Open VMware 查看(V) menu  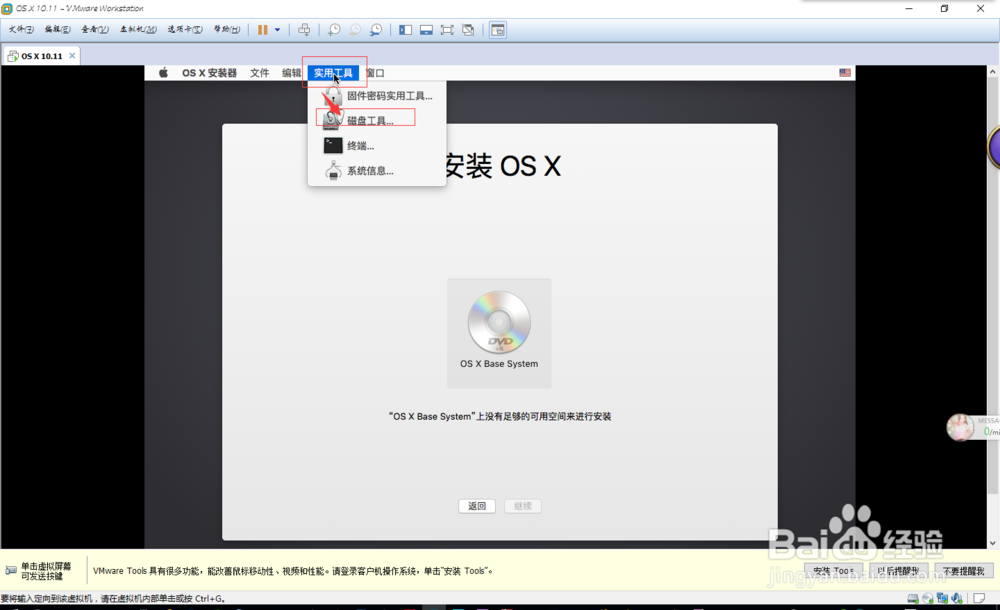pyautogui.click(x=94, y=29)
